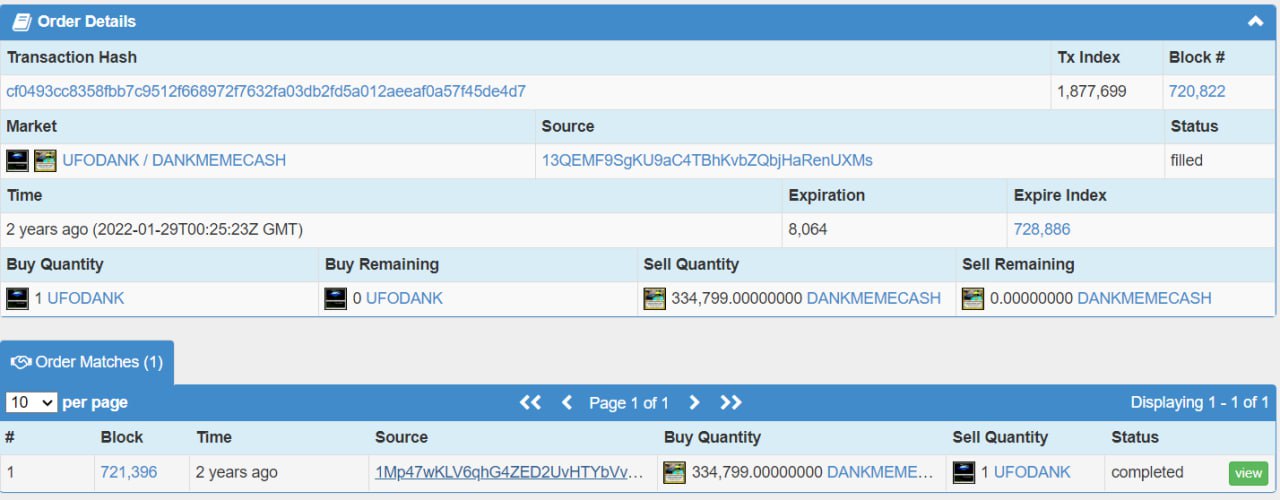Collapse the Order Details panel chevron
1280x500 pixels.
coord(1255,21)
